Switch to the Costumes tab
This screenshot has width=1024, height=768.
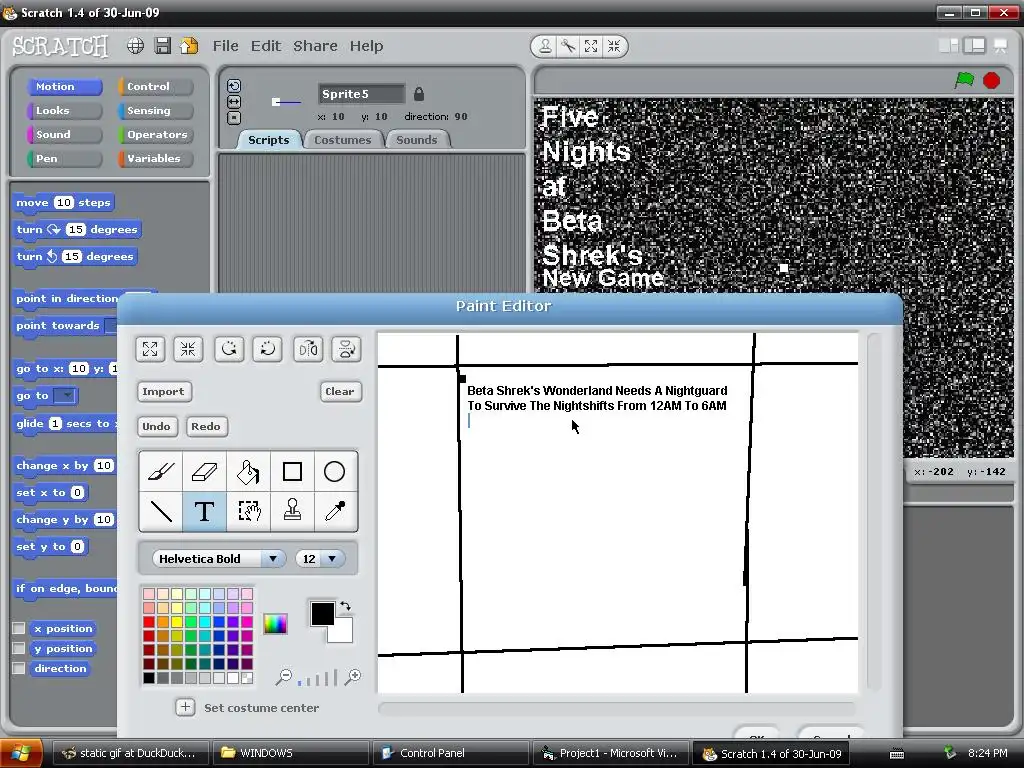pyautogui.click(x=342, y=140)
